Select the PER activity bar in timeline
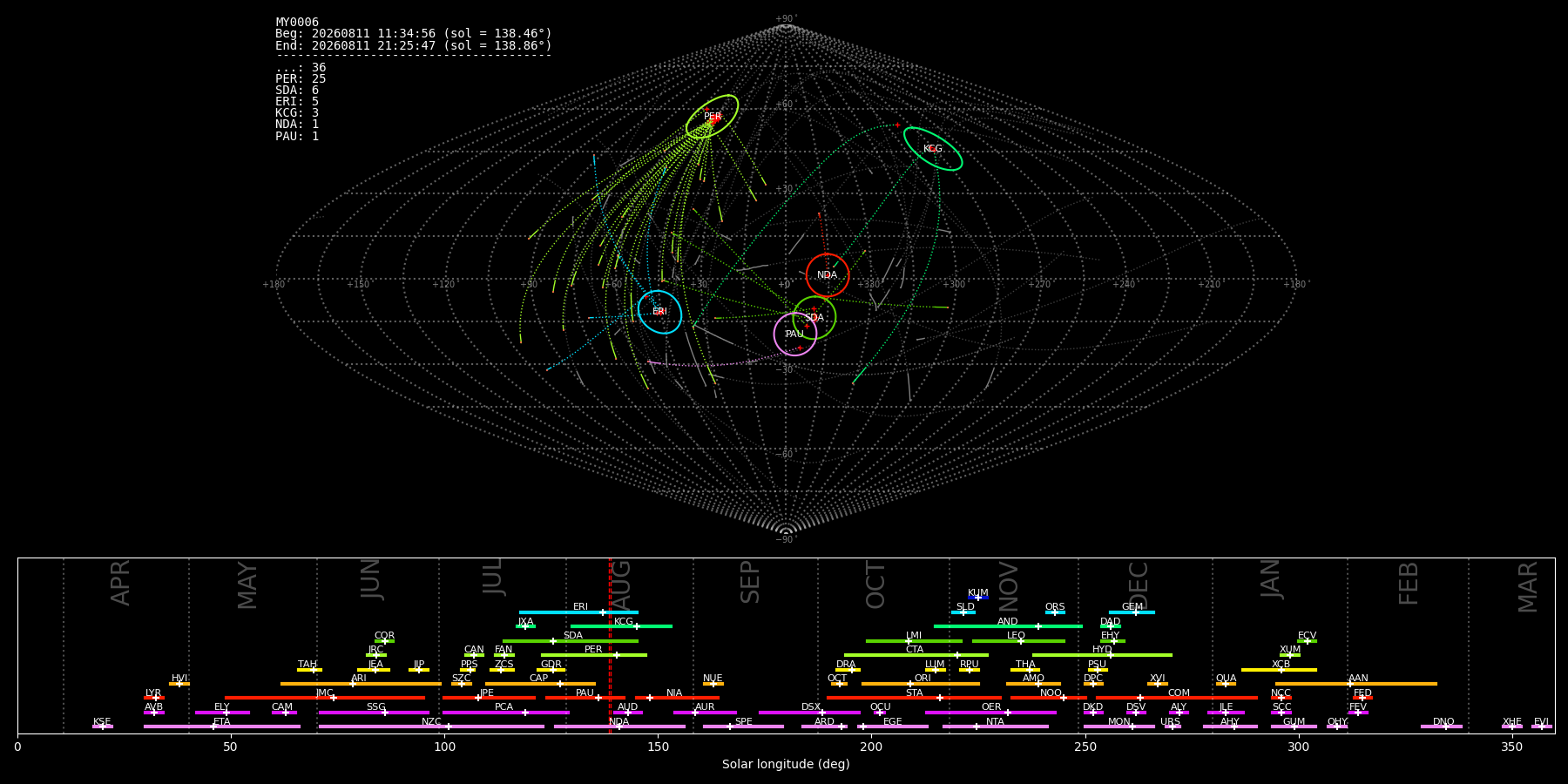Image resolution: width=1568 pixels, height=784 pixels. (594, 655)
